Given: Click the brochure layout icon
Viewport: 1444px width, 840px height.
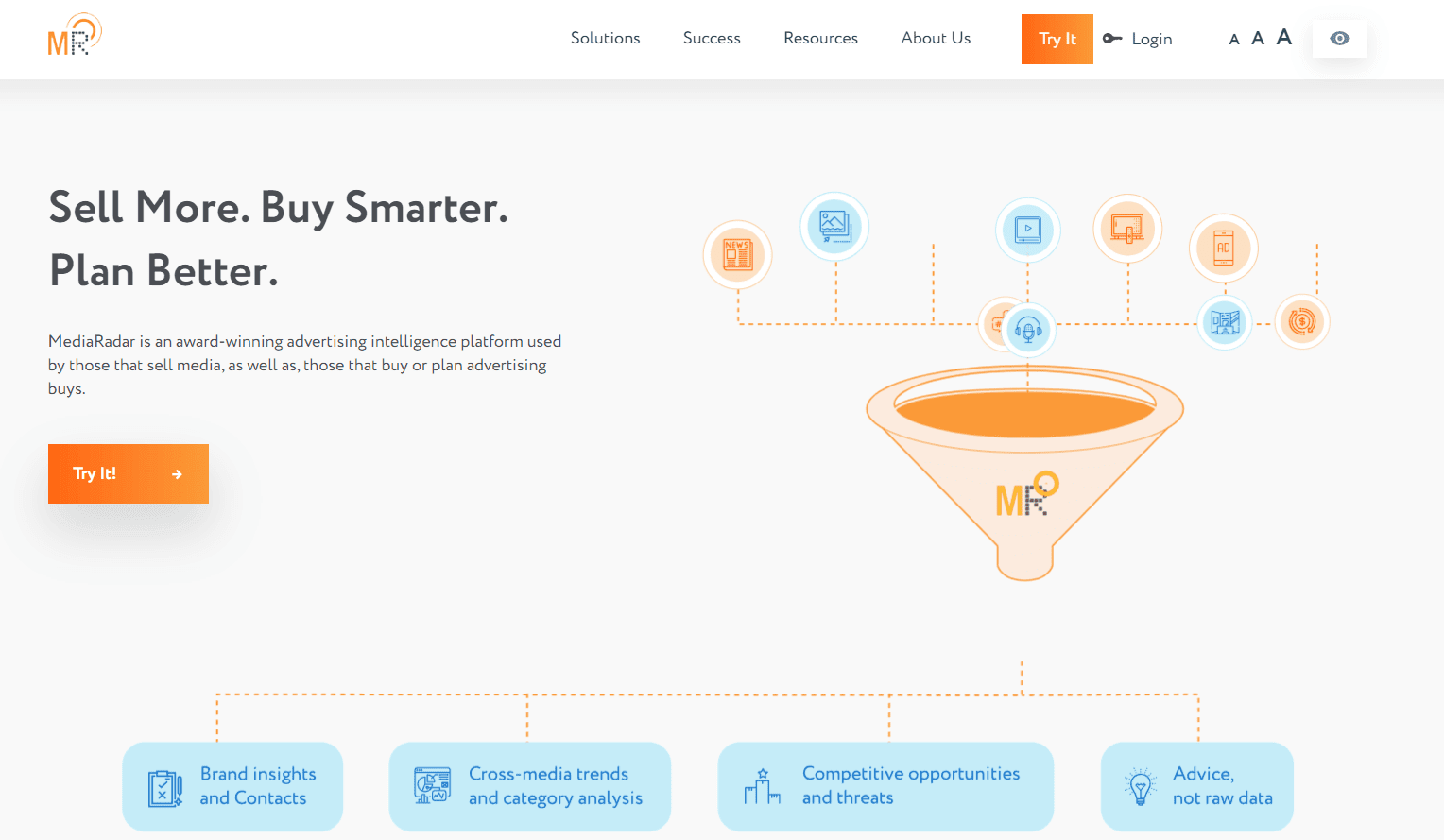Looking at the screenshot, I should tap(1225, 323).
